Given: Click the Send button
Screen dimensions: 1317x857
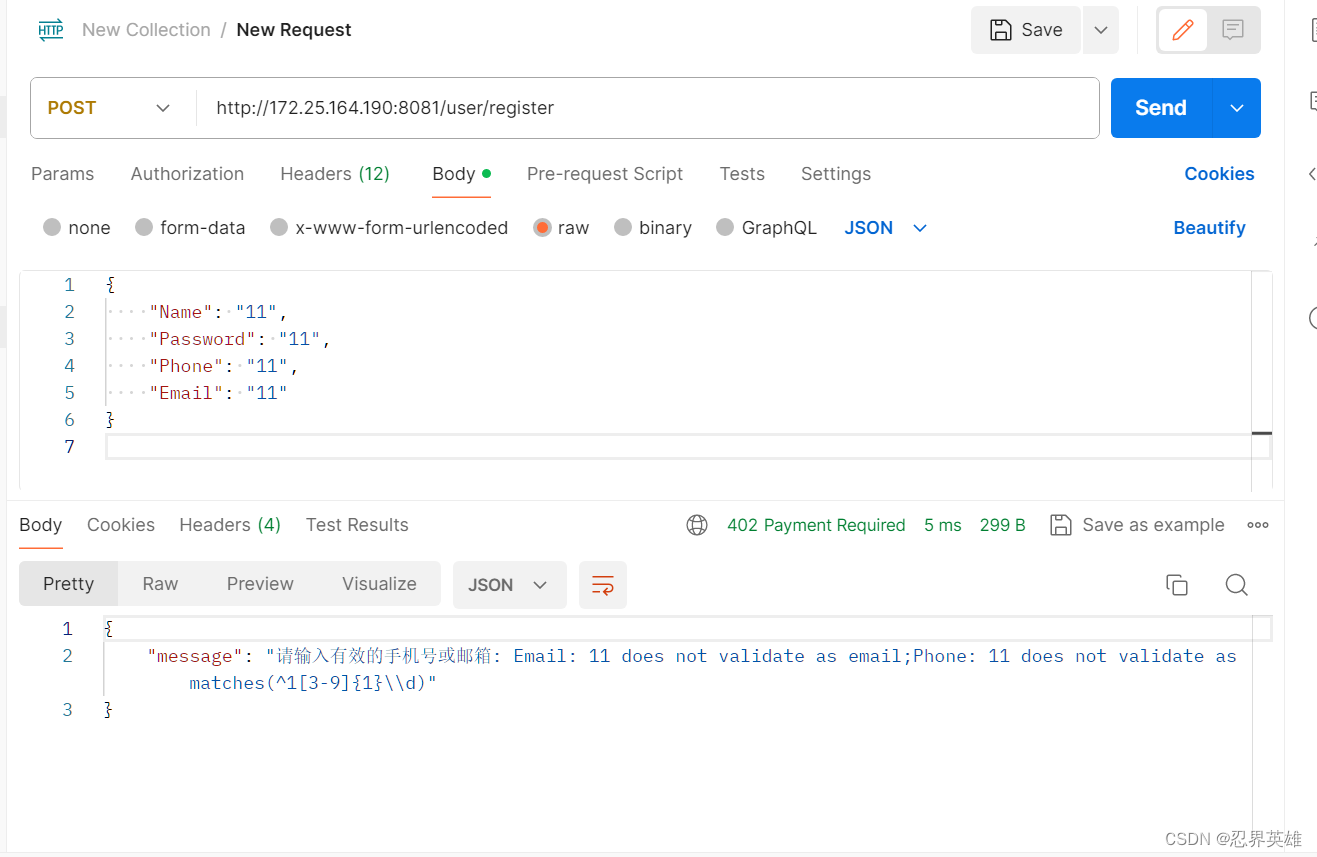Looking at the screenshot, I should 1161,108.
